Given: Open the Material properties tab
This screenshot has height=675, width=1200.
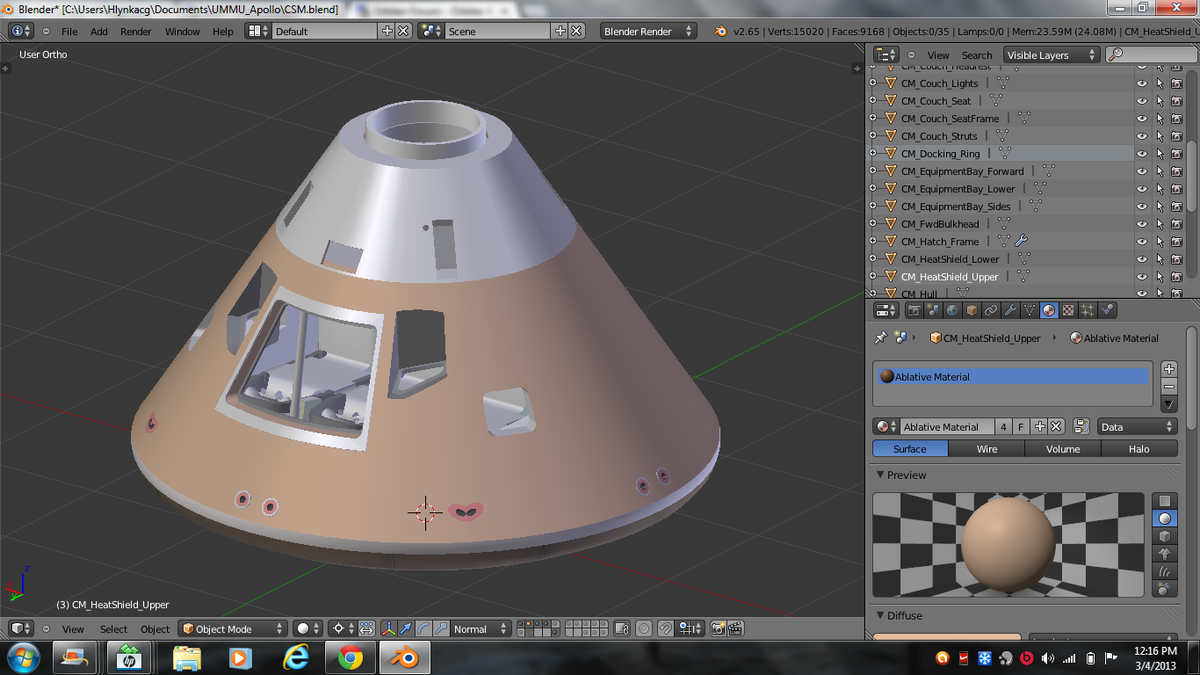Looking at the screenshot, I should click(x=1049, y=311).
